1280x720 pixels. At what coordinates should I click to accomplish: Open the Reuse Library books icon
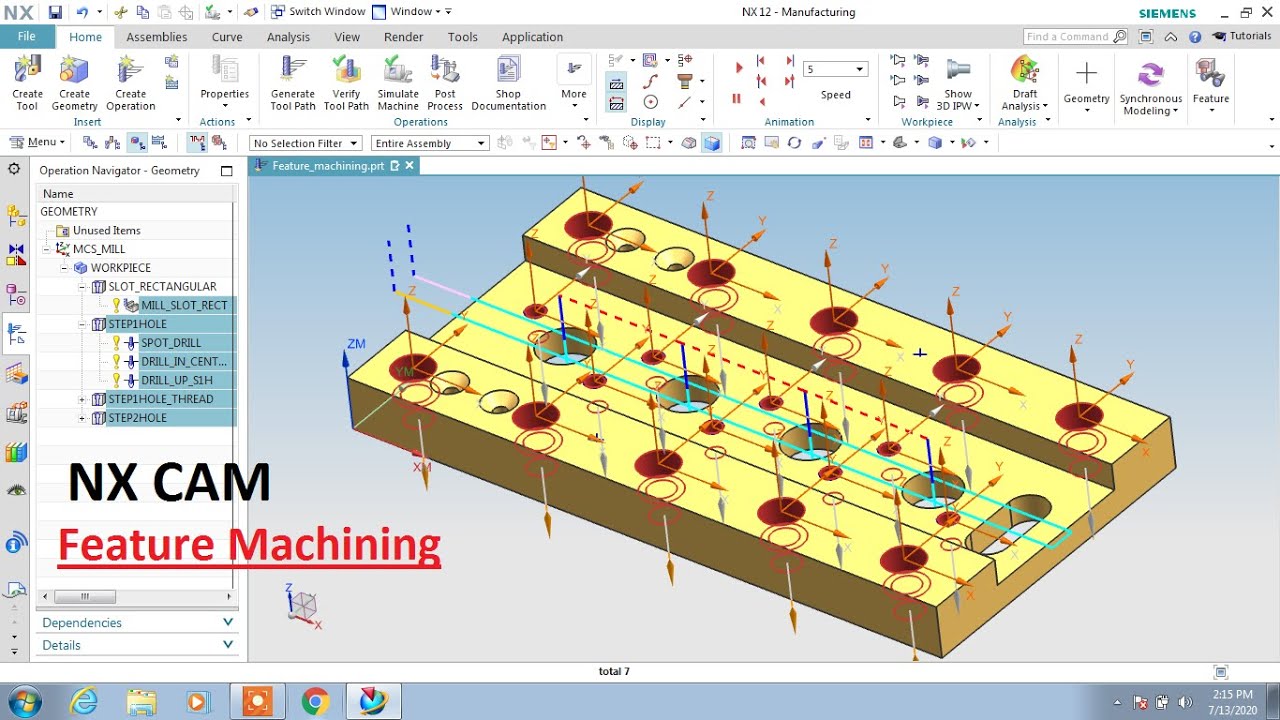tap(16, 452)
